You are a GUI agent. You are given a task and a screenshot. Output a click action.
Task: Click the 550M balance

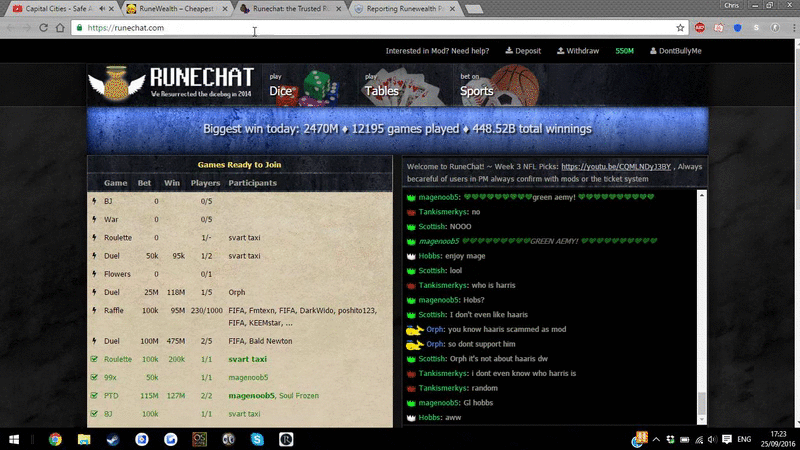pyautogui.click(x=624, y=51)
